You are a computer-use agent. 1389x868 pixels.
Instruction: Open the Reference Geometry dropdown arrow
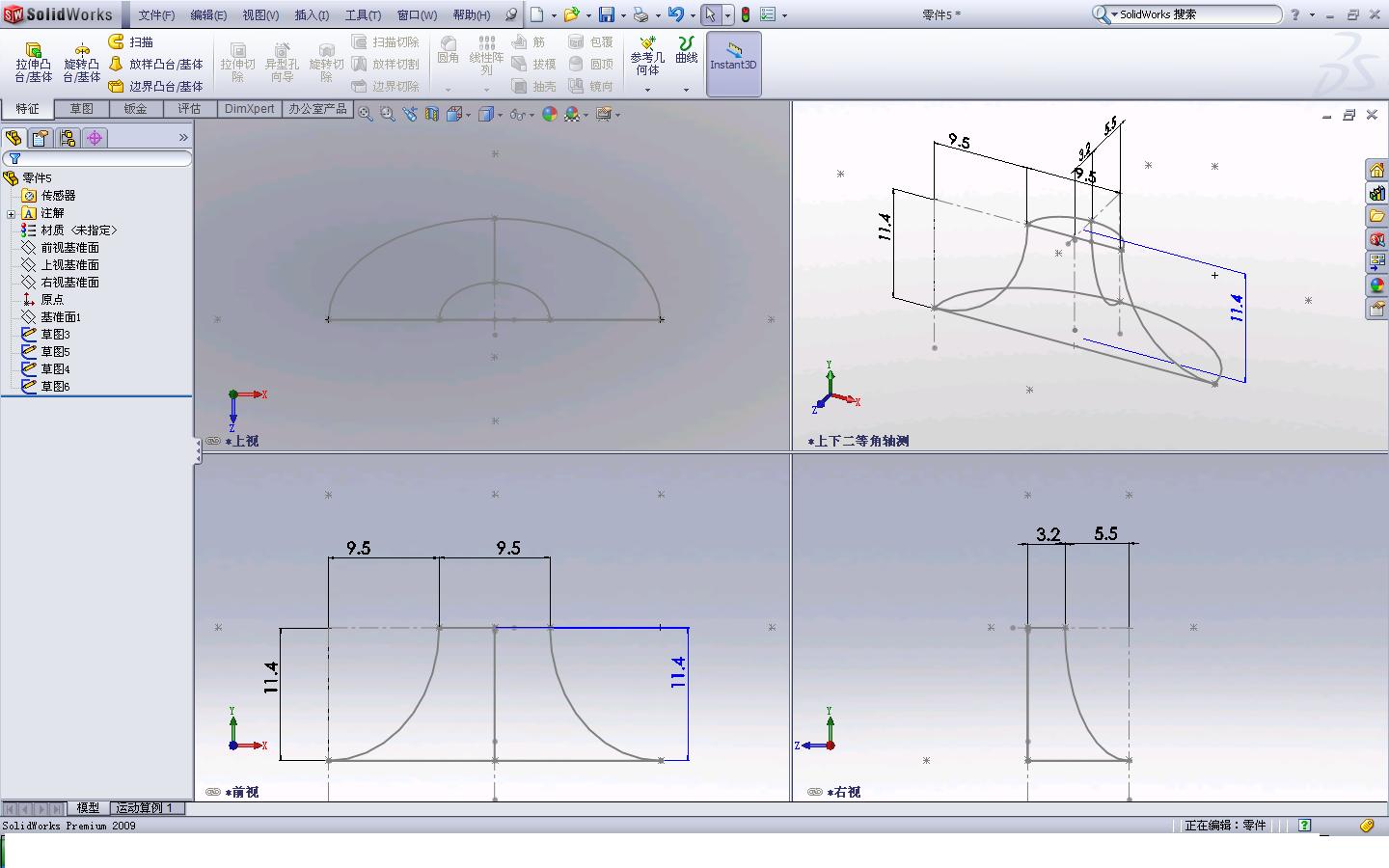point(647,90)
